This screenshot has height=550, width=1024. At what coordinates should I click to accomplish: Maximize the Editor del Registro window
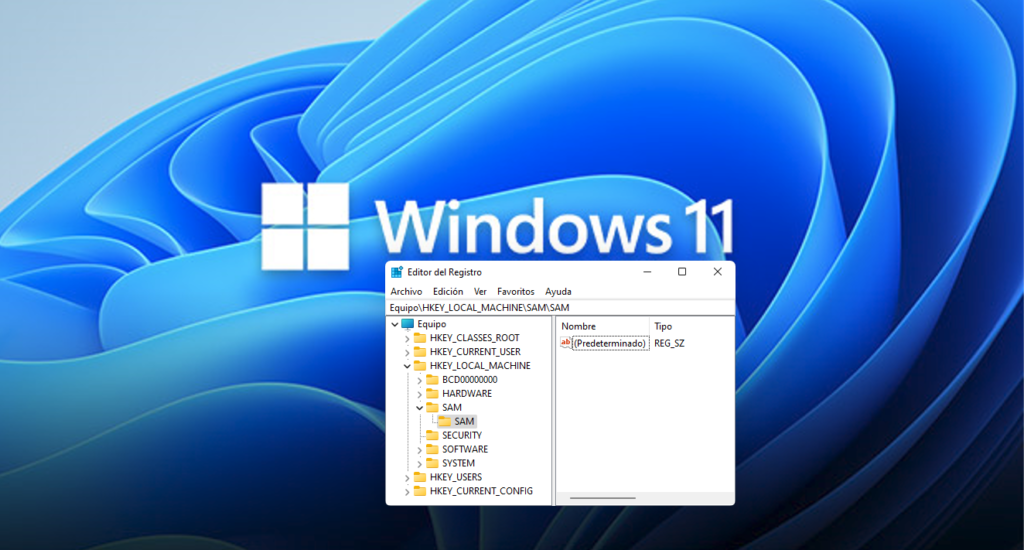(682, 272)
